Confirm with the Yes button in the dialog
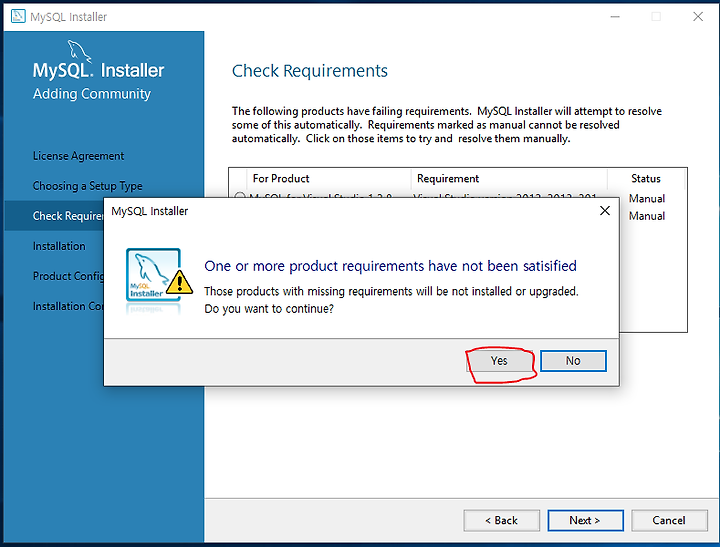The image size is (720, 547). tap(500, 361)
